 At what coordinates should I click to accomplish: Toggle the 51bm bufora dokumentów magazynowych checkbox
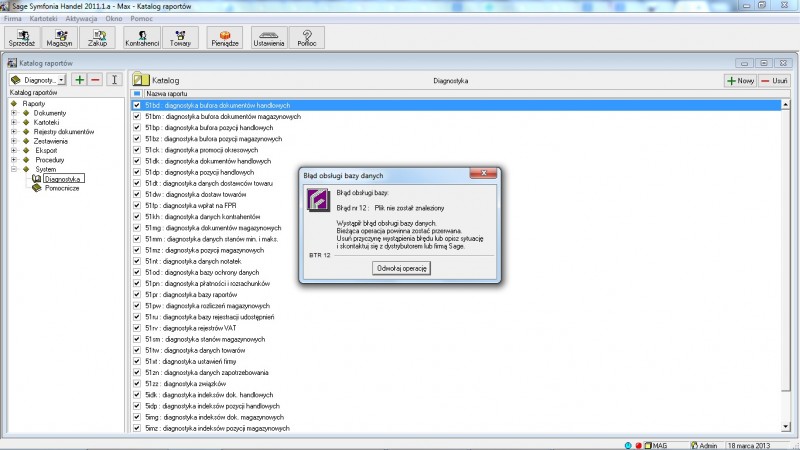coord(137,116)
